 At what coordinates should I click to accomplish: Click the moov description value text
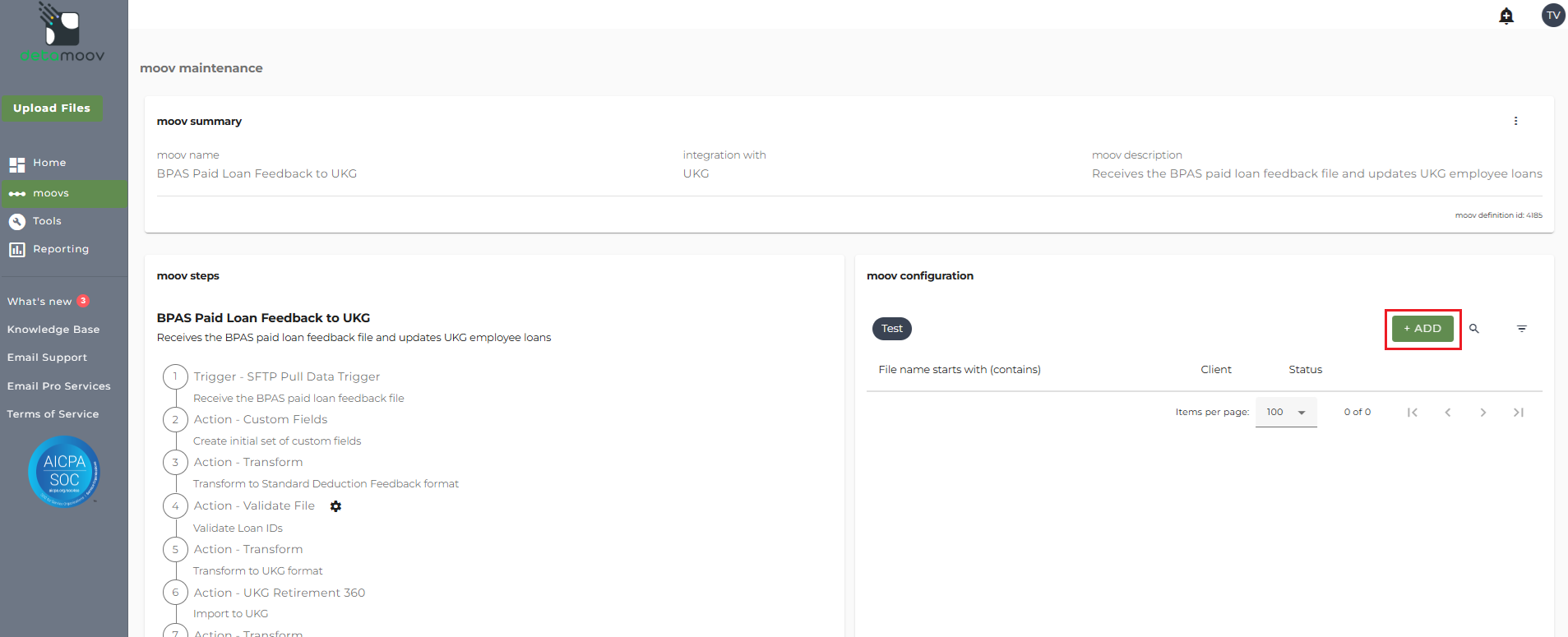tap(1317, 173)
